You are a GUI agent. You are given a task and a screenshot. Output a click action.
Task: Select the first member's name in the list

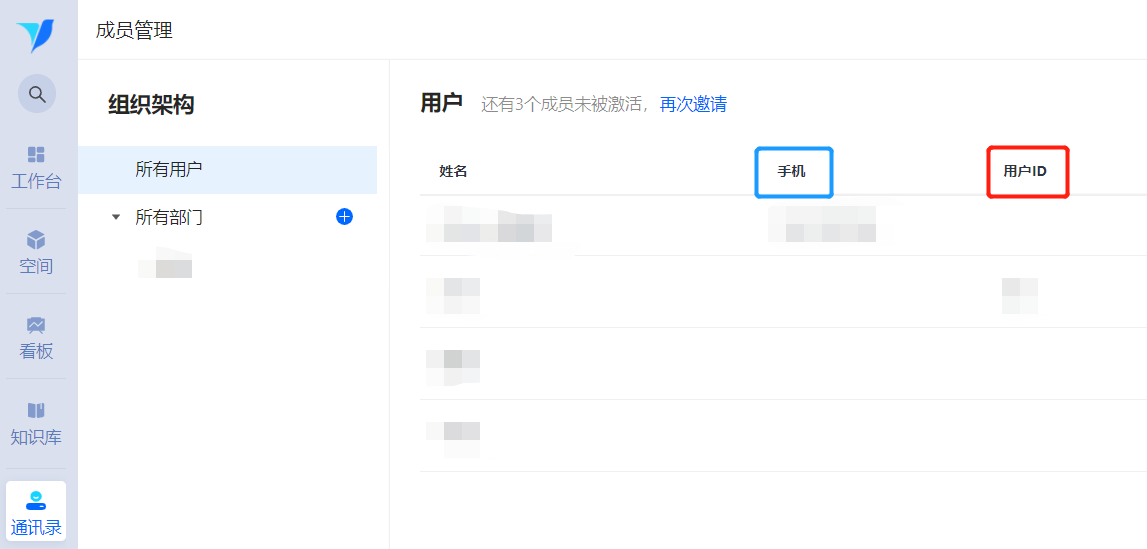488,225
